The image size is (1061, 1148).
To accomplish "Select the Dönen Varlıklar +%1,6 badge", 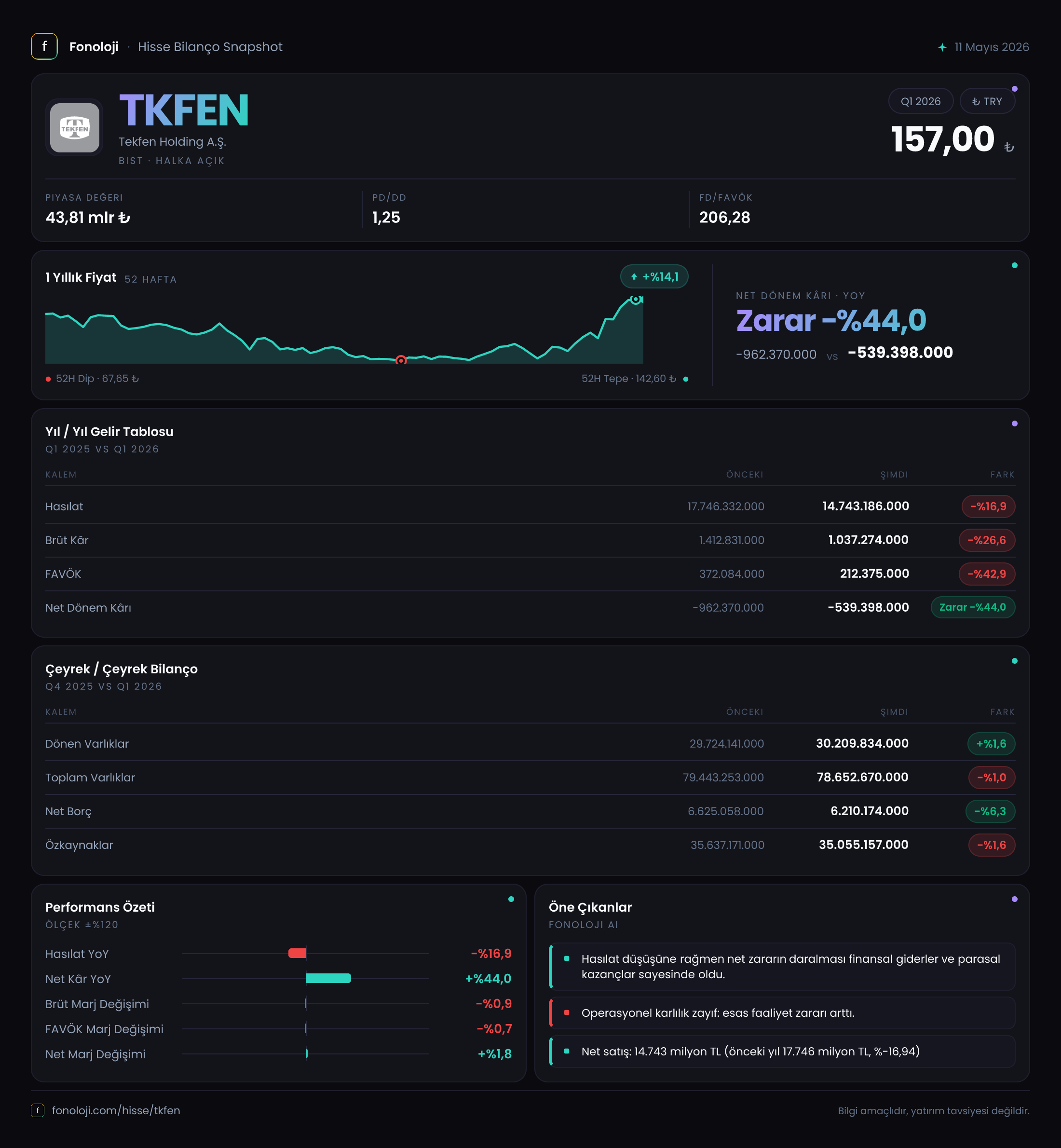I will click(x=991, y=744).
